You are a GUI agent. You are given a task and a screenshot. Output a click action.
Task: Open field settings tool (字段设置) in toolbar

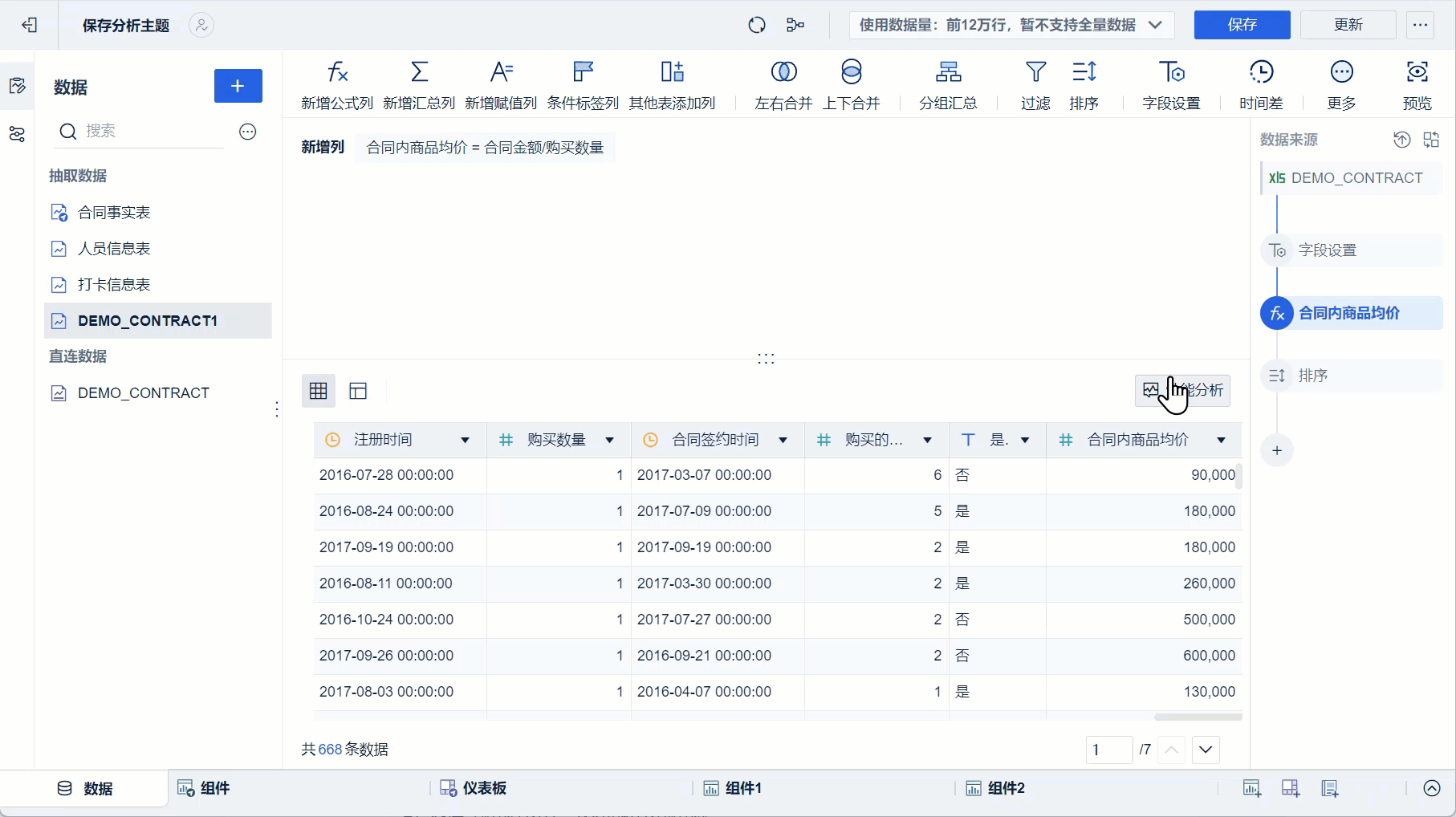[1171, 84]
